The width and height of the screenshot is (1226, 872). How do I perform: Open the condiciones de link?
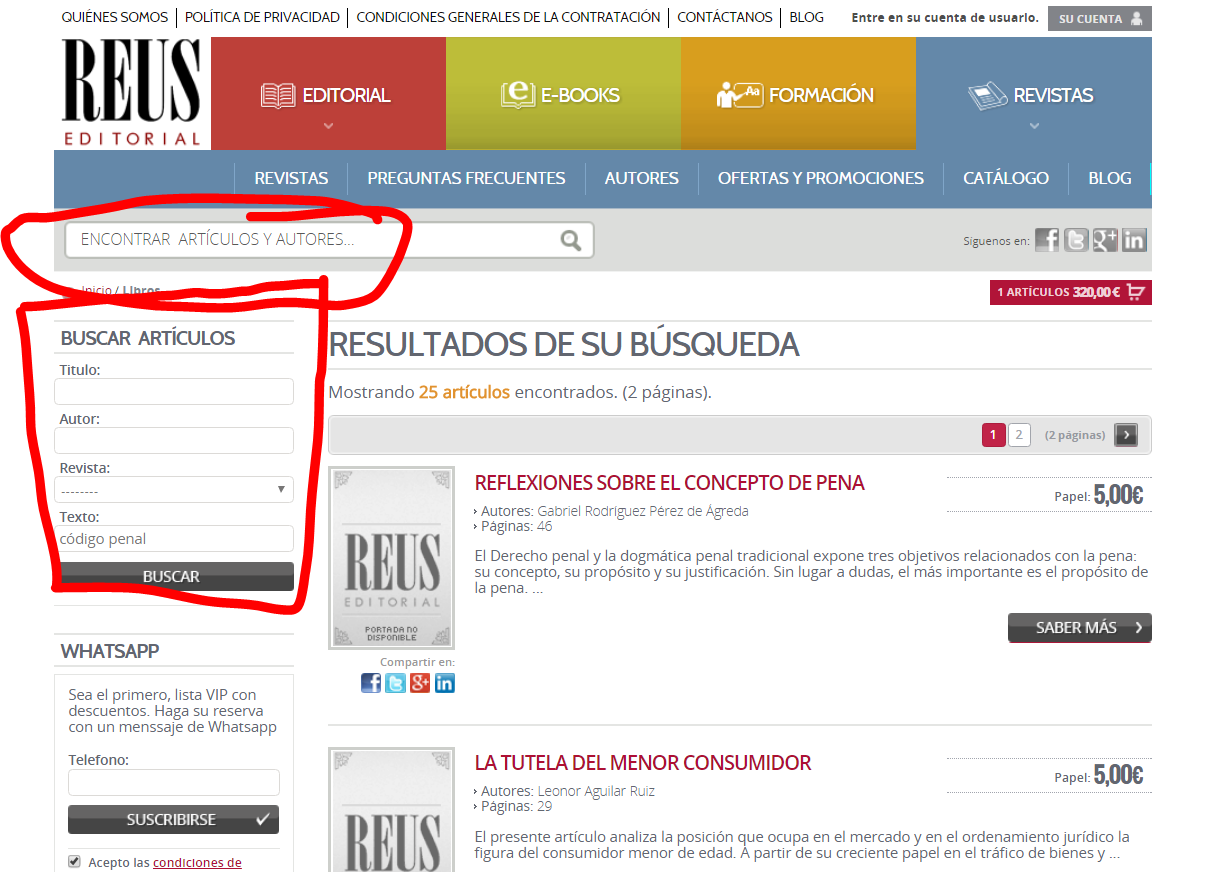coord(197,862)
